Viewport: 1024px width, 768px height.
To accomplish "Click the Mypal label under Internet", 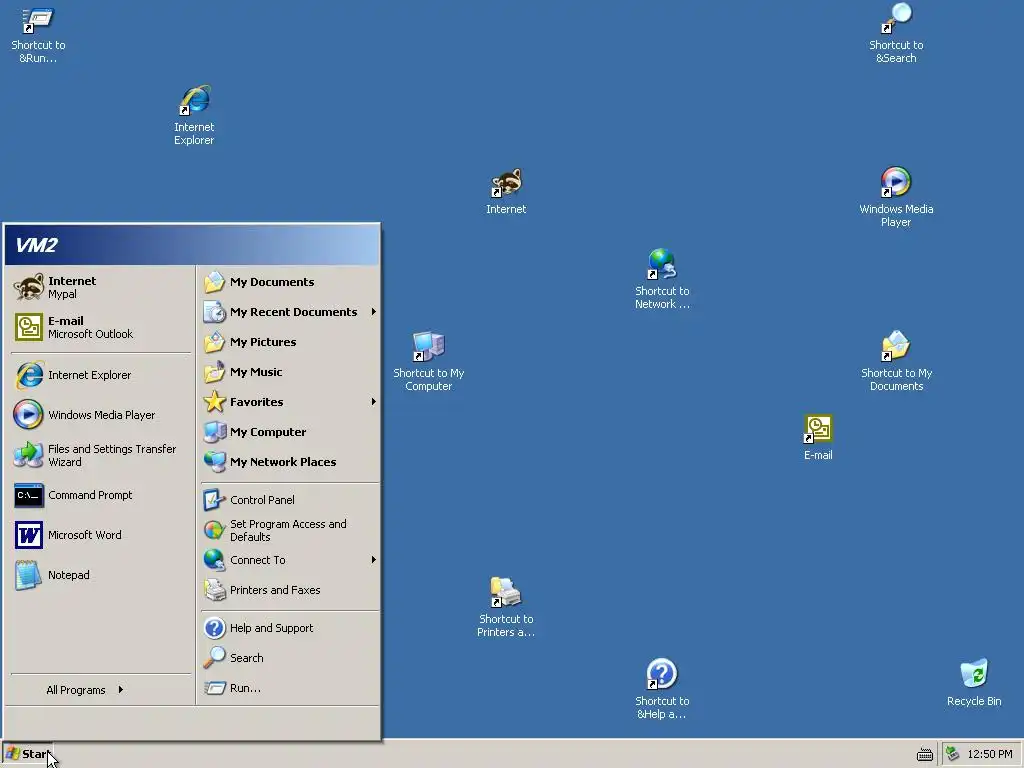I will coord(62,295).
